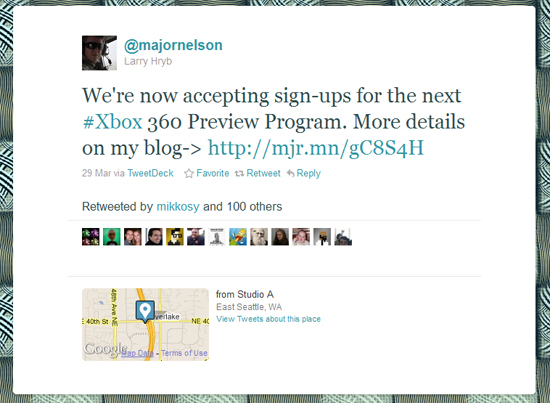This screenshot has width=550, height=403.
Task: Click the Map Data link on map
Action: [x=138, y=353]
